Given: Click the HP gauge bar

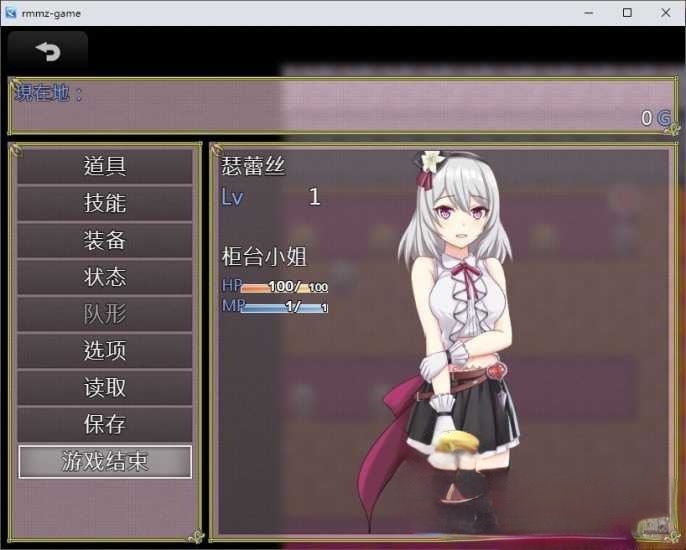Looking at the screenshot, I should click(x=284, y=288).
